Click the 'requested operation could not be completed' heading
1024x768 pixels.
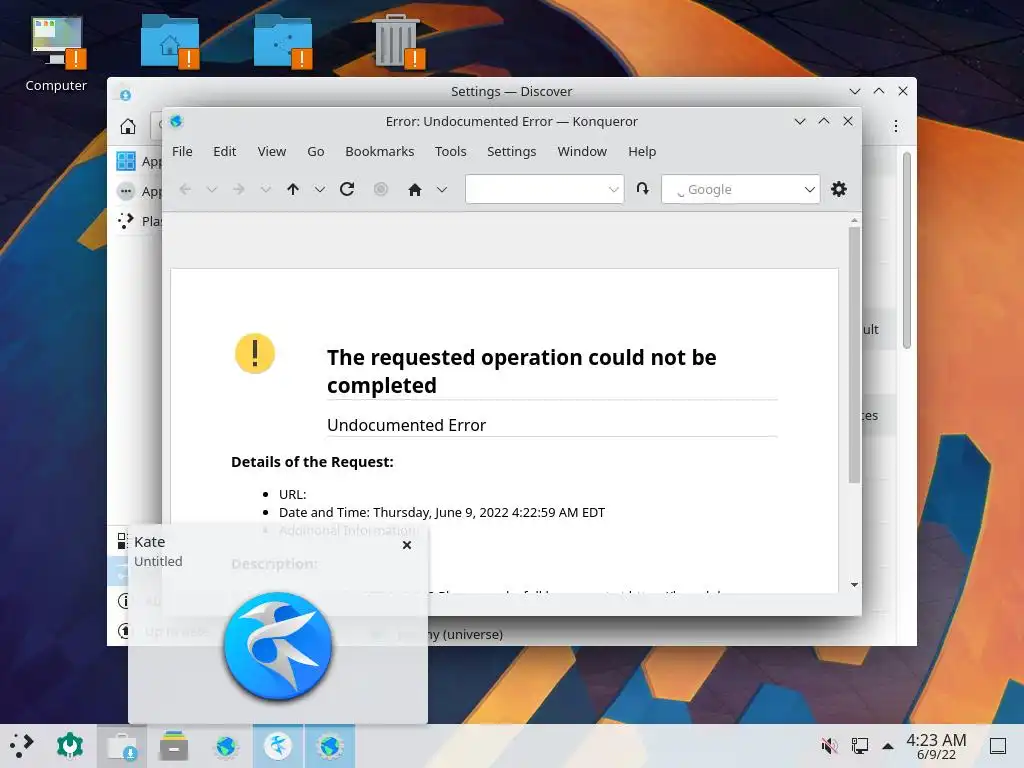point(521,371)
